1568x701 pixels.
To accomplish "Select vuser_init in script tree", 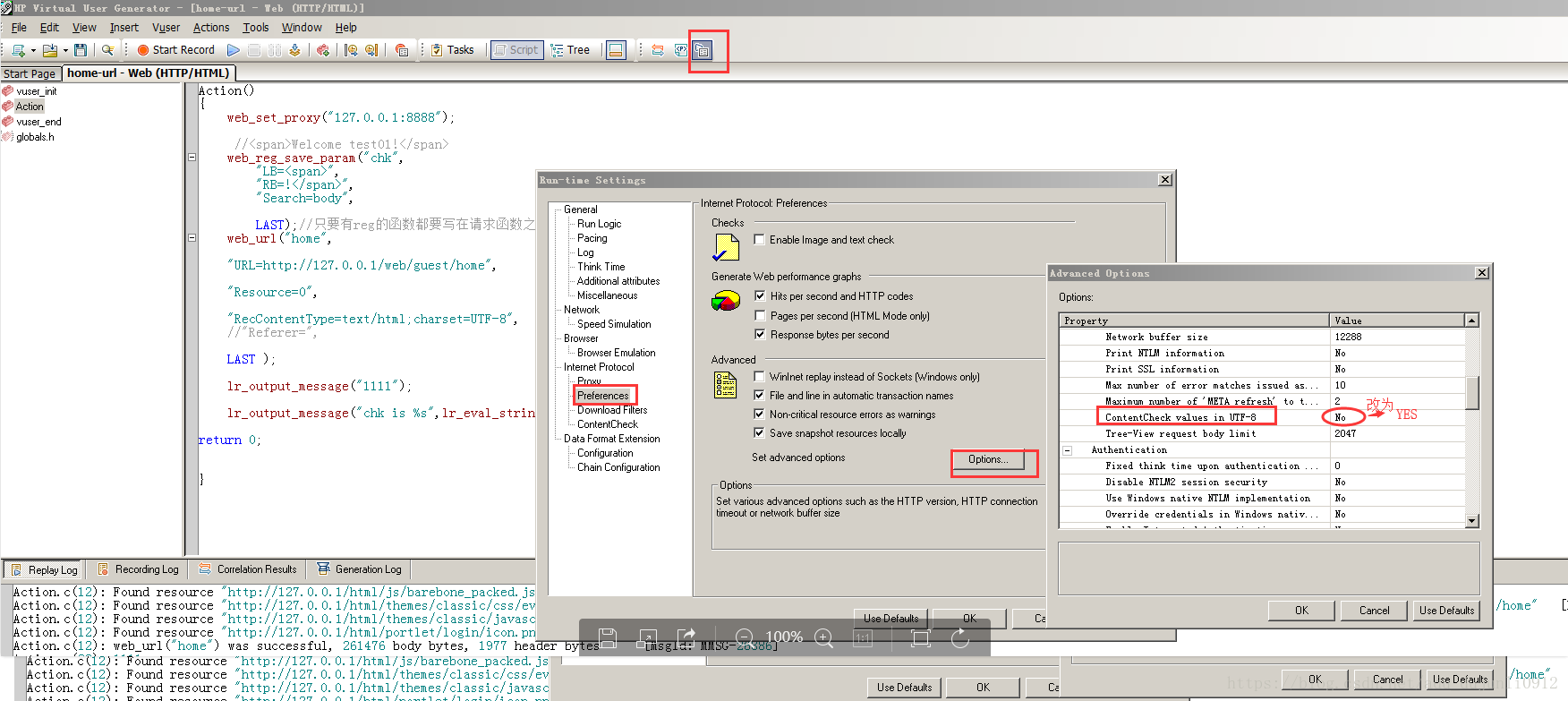I will [x=36, y=91].
